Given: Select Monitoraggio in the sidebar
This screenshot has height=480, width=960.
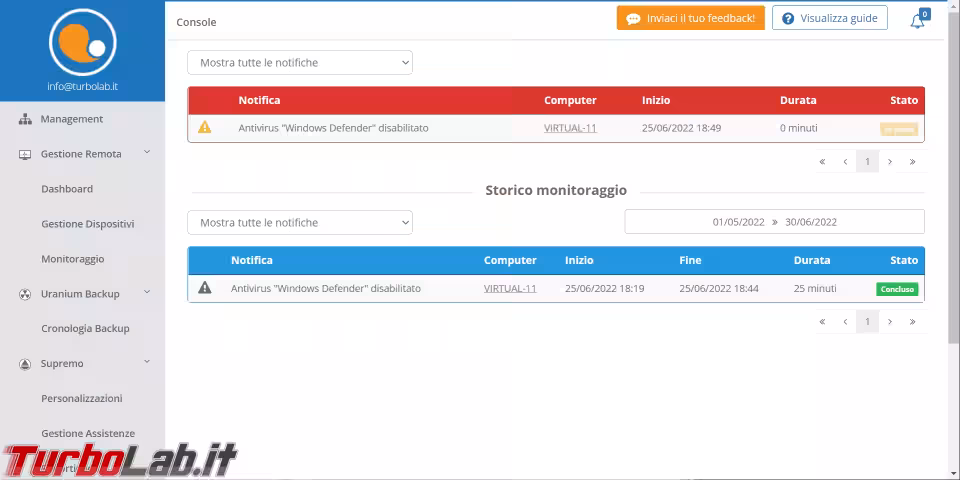Looking at the screenshot, I should (72, 259).
